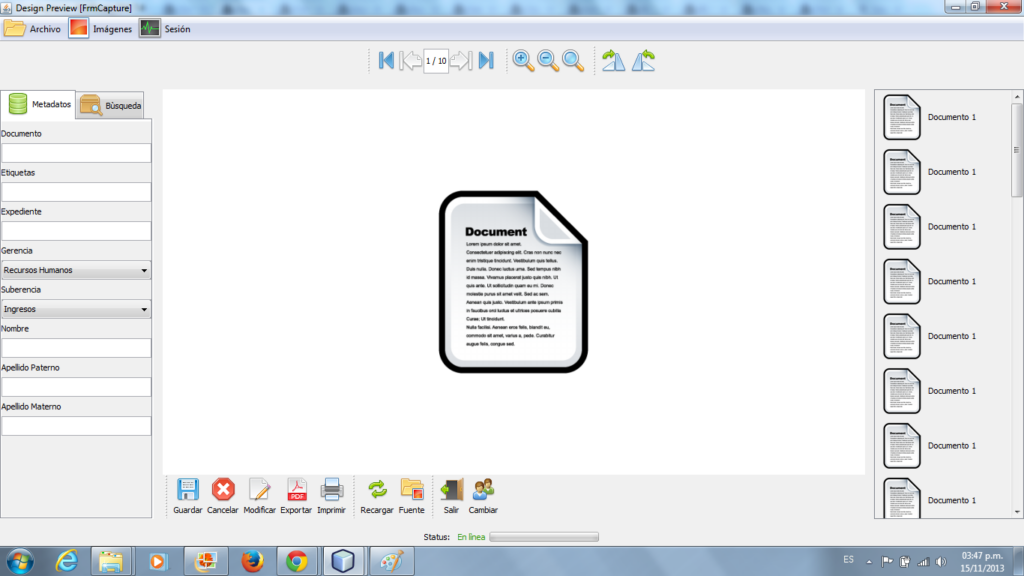Click the Guardar save icon
Viewport: 1024px width, 576px height.
click(187, 490)
